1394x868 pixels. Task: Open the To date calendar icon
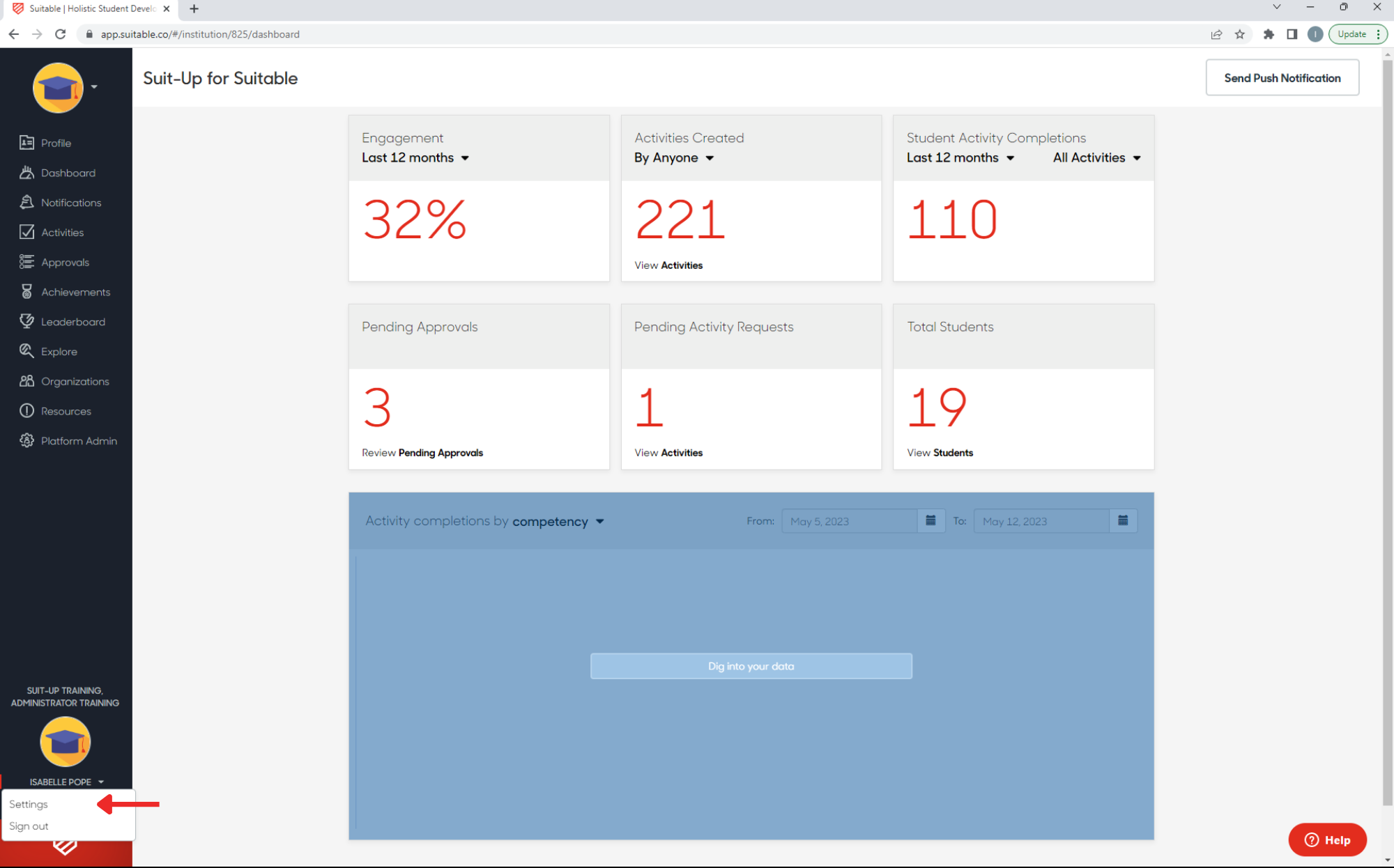[x=1123, y=521]
